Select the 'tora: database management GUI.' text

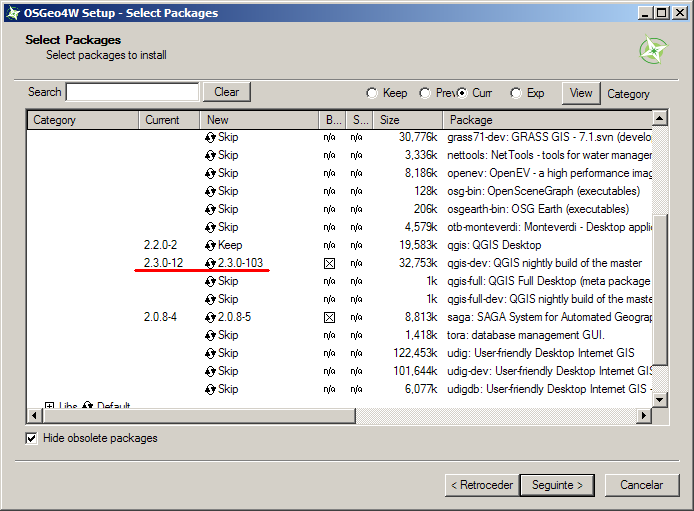point(526,335)
